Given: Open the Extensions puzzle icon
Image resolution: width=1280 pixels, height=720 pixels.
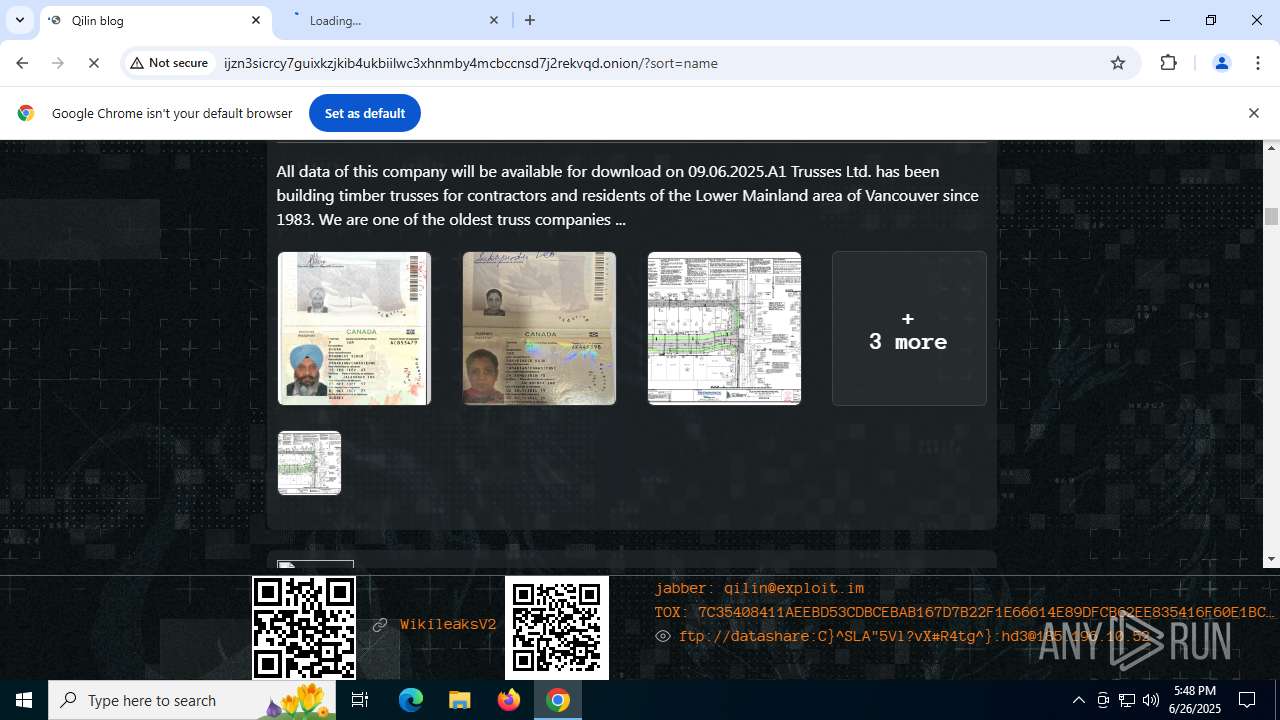Looking at the screenshot, I should click(x=1168, y=63).
